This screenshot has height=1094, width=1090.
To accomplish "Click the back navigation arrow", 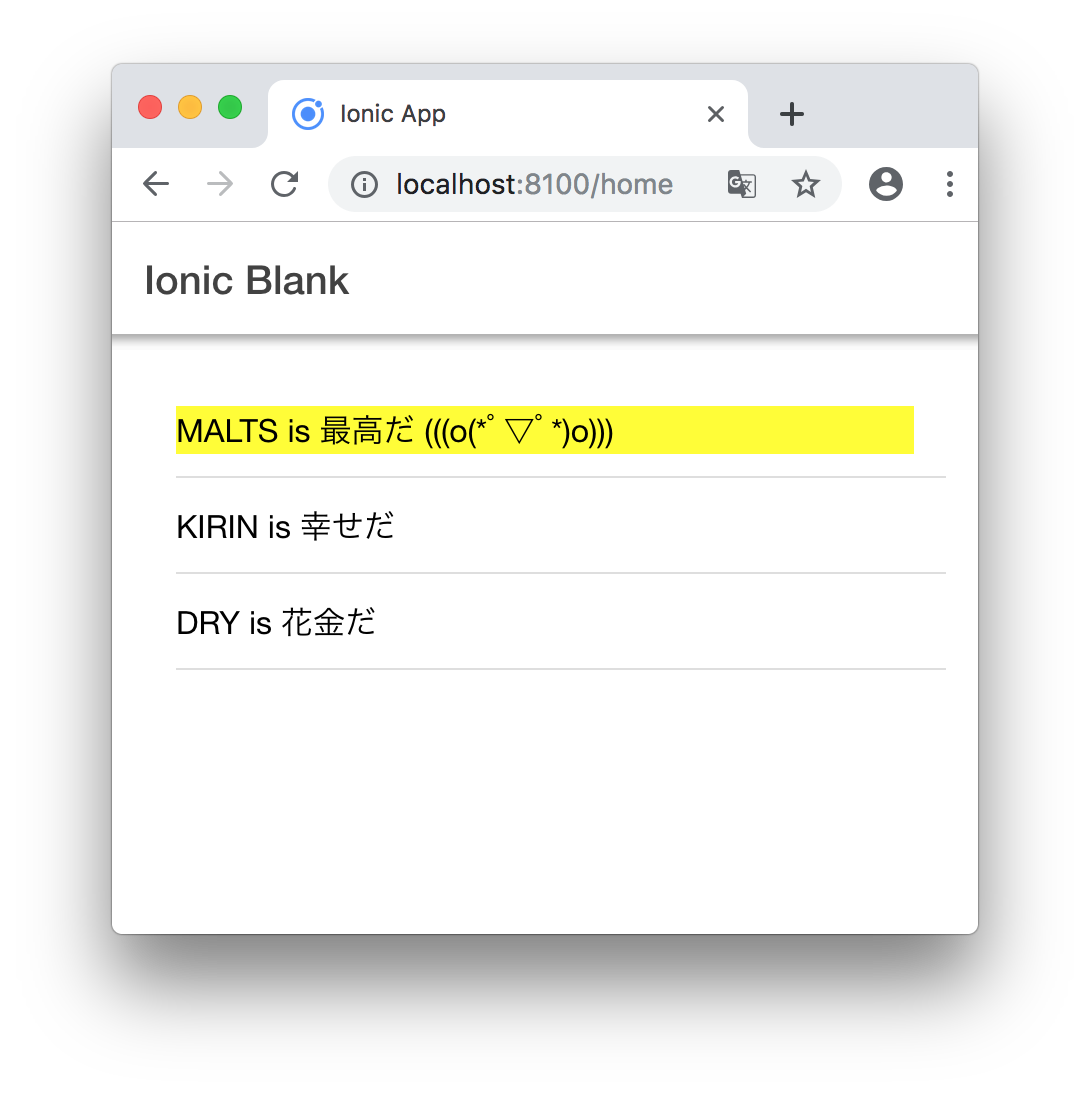I will click(156, 184).
